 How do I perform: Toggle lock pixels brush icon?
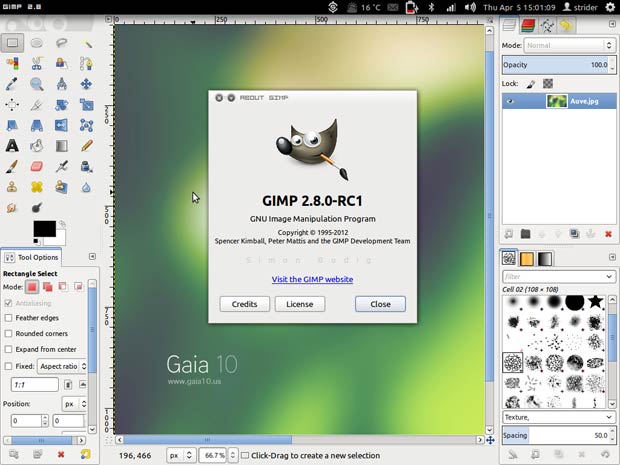531,84
